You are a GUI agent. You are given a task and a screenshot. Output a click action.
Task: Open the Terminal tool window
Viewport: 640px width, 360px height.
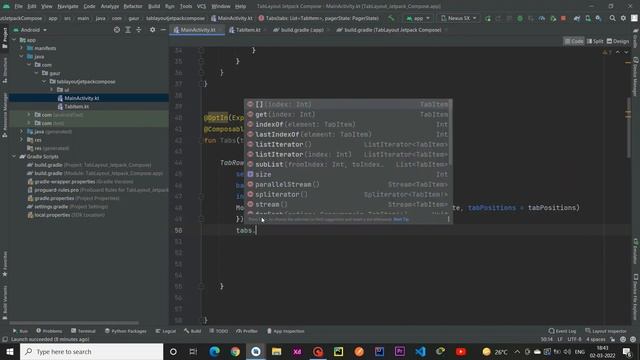(83, 331)
